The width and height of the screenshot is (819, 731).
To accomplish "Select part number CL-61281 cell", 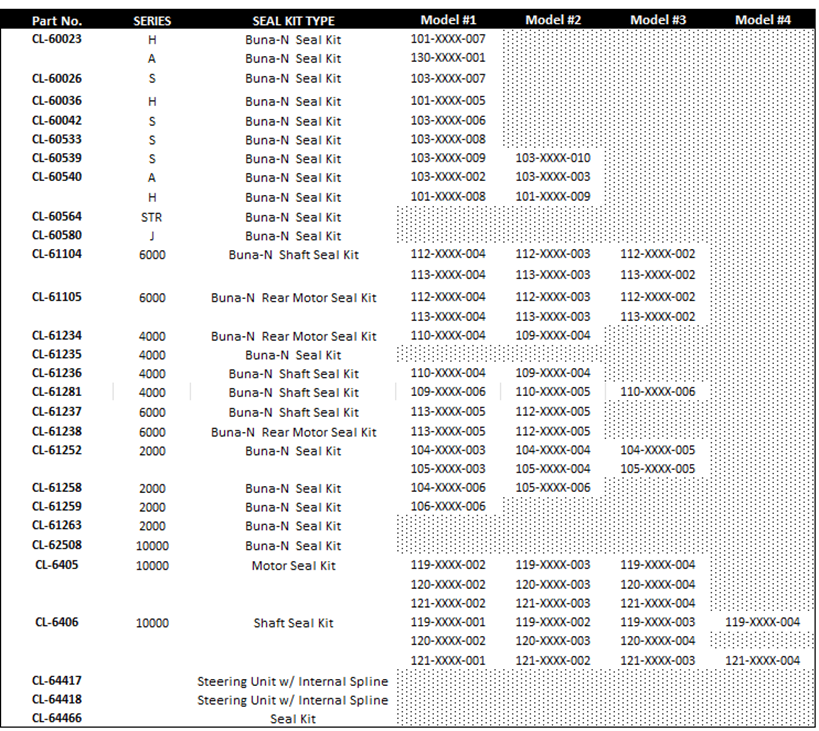I will coord(57,392).
